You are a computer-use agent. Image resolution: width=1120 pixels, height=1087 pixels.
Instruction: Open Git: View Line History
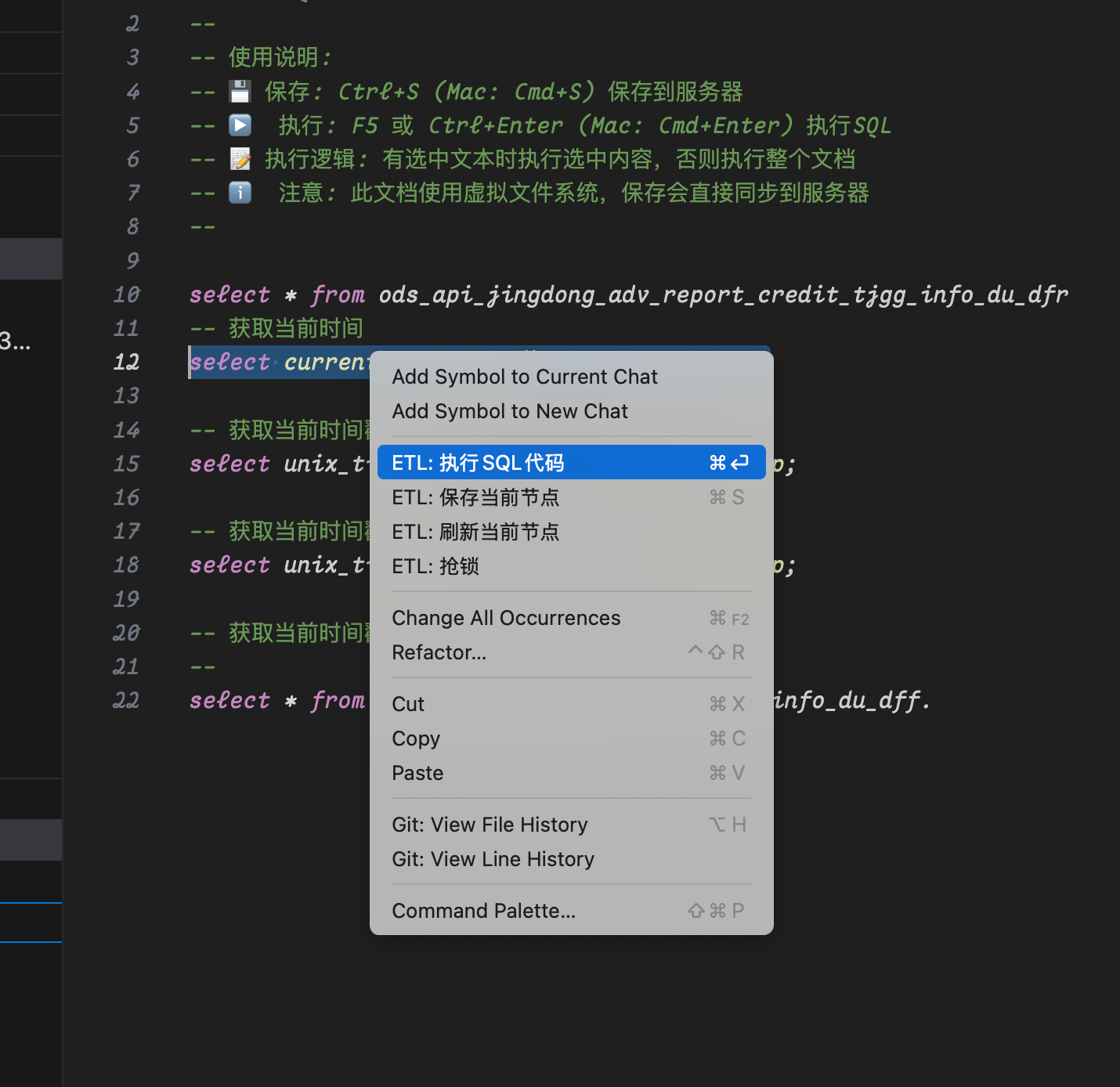572,859
